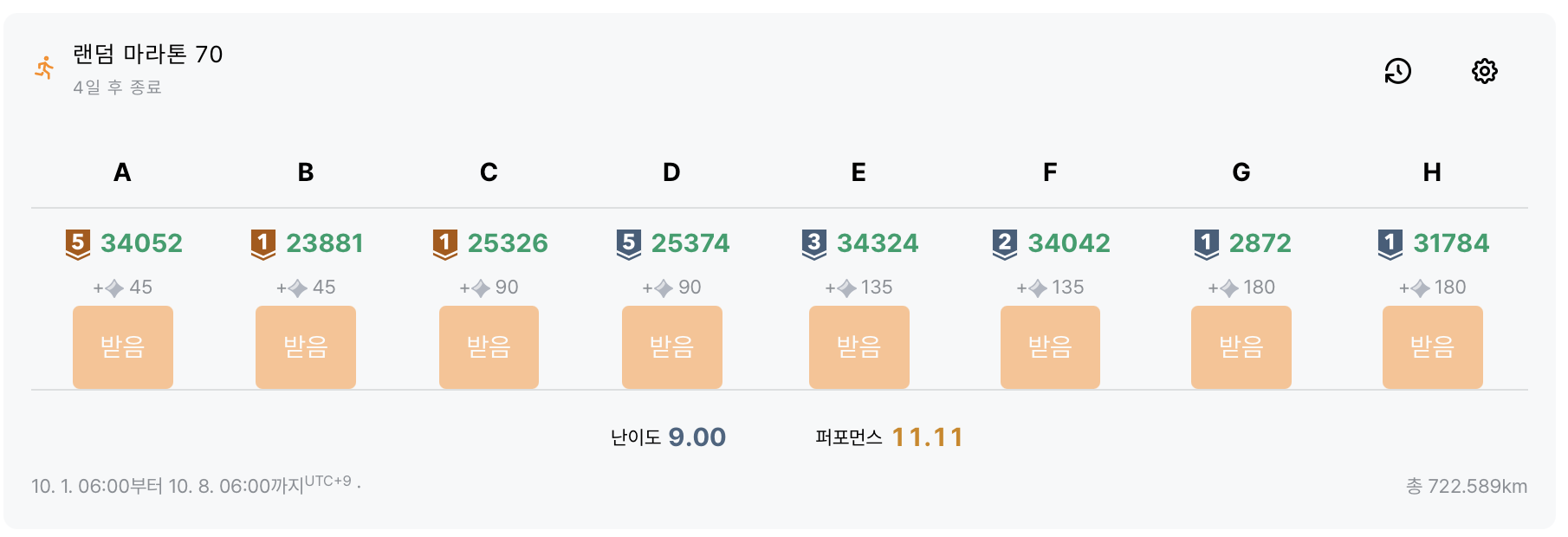The image size is (1568, 537).
Task: Click the 받음 button in column A
Action: [x=122, y=346]
